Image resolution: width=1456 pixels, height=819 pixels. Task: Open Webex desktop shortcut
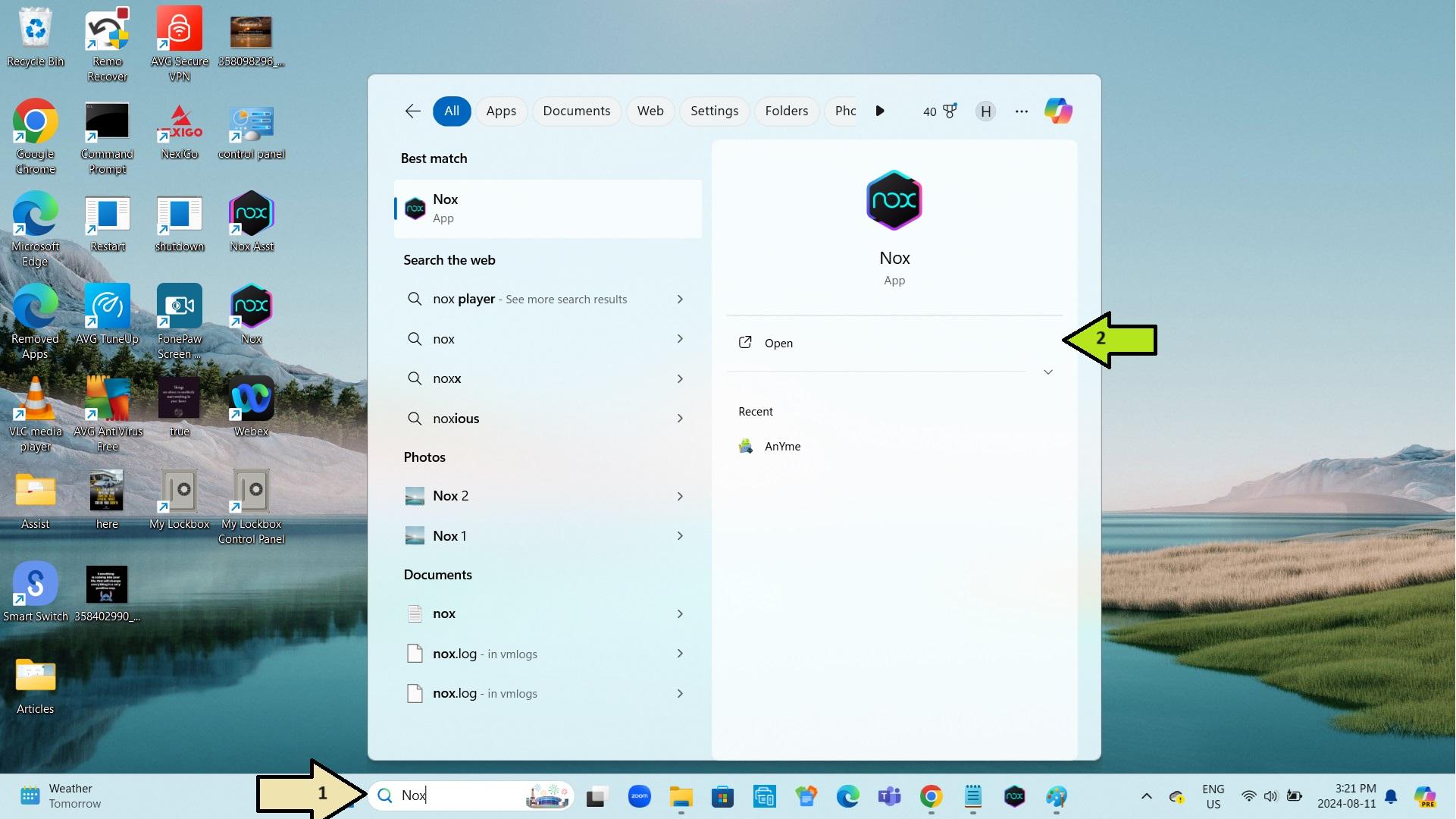coord(251,407)
